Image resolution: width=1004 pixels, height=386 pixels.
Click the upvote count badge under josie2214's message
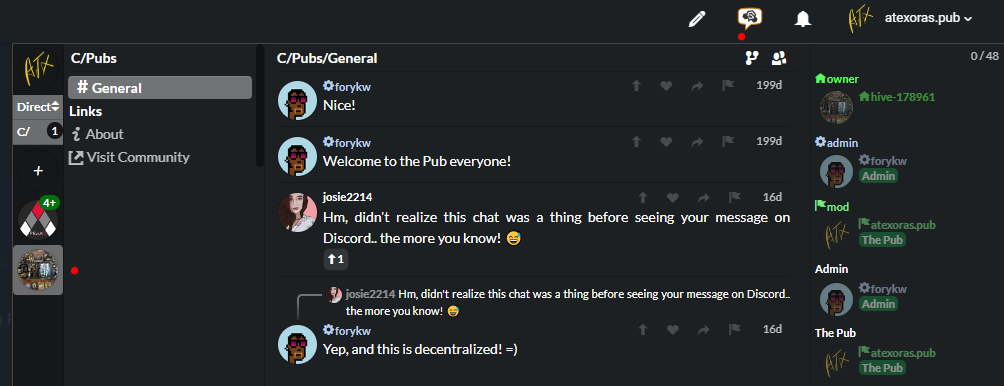(336, 259)
